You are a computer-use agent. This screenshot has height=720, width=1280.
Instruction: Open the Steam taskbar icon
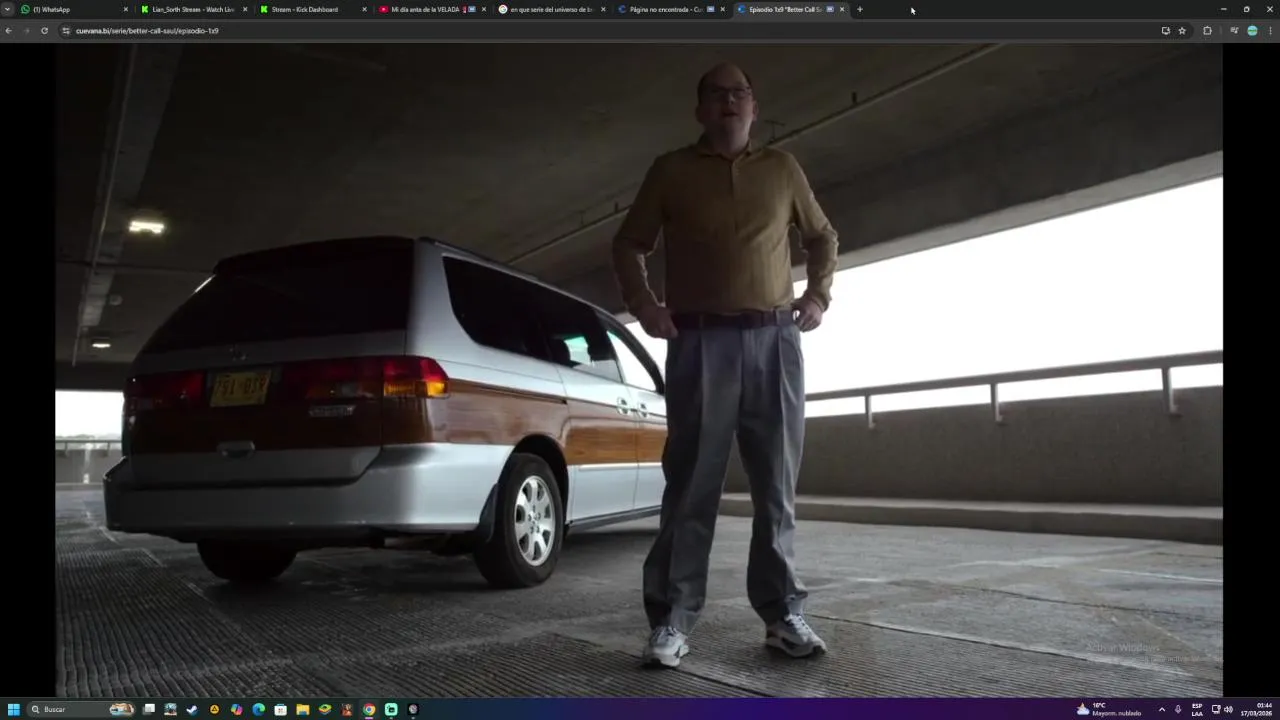[192, 709]
